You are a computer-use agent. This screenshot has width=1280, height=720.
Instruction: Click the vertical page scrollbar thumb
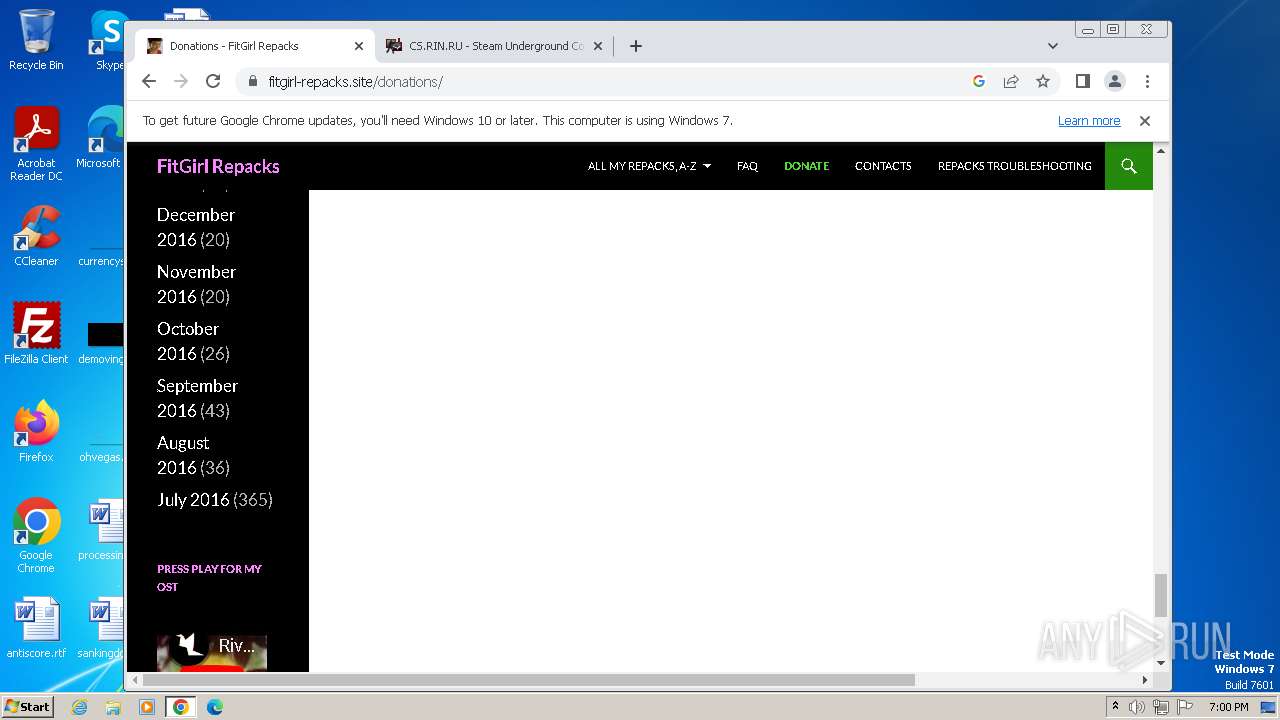pyautogui.click(x=1161, y=596)
